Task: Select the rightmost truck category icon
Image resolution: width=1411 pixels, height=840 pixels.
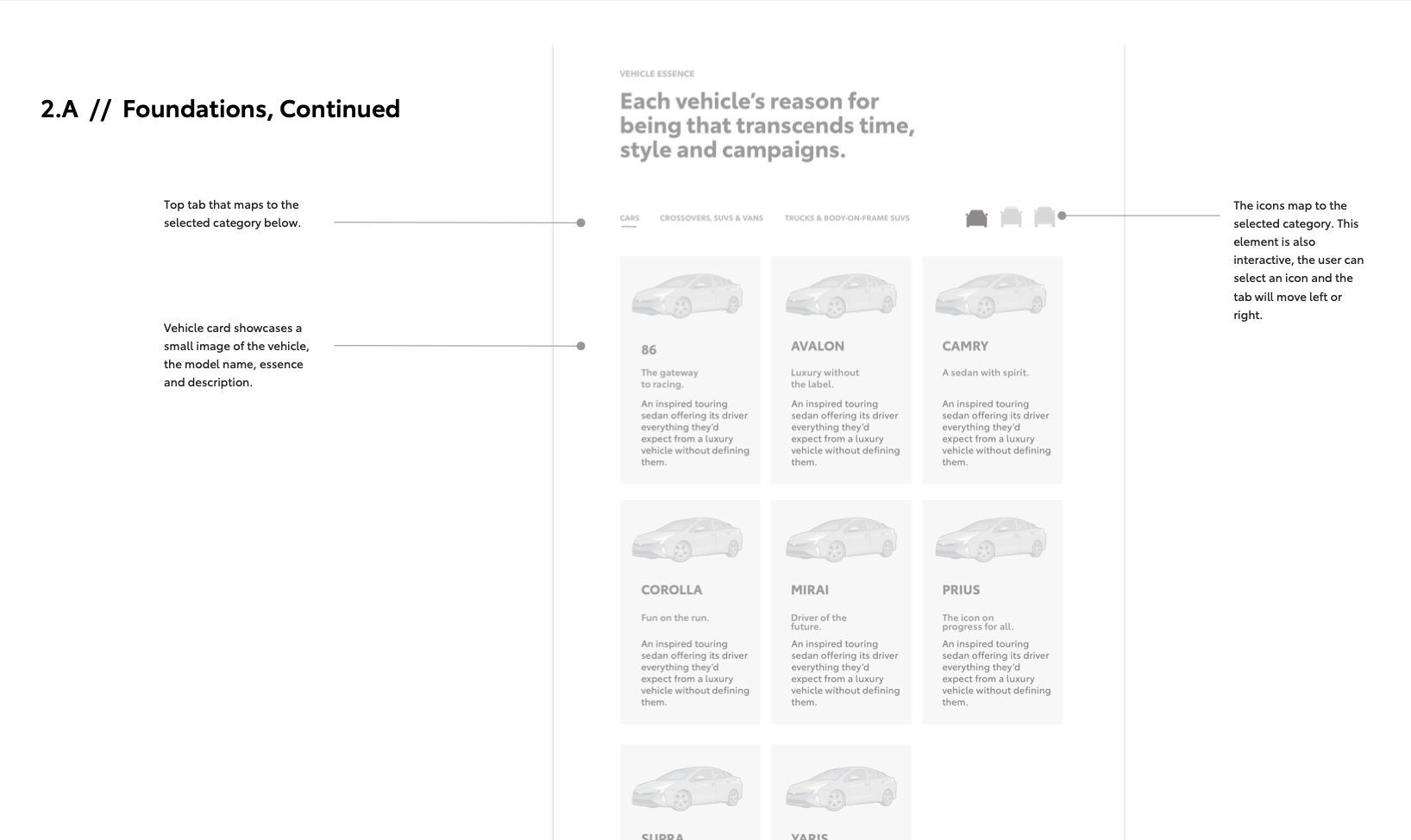Action: 1044,217
